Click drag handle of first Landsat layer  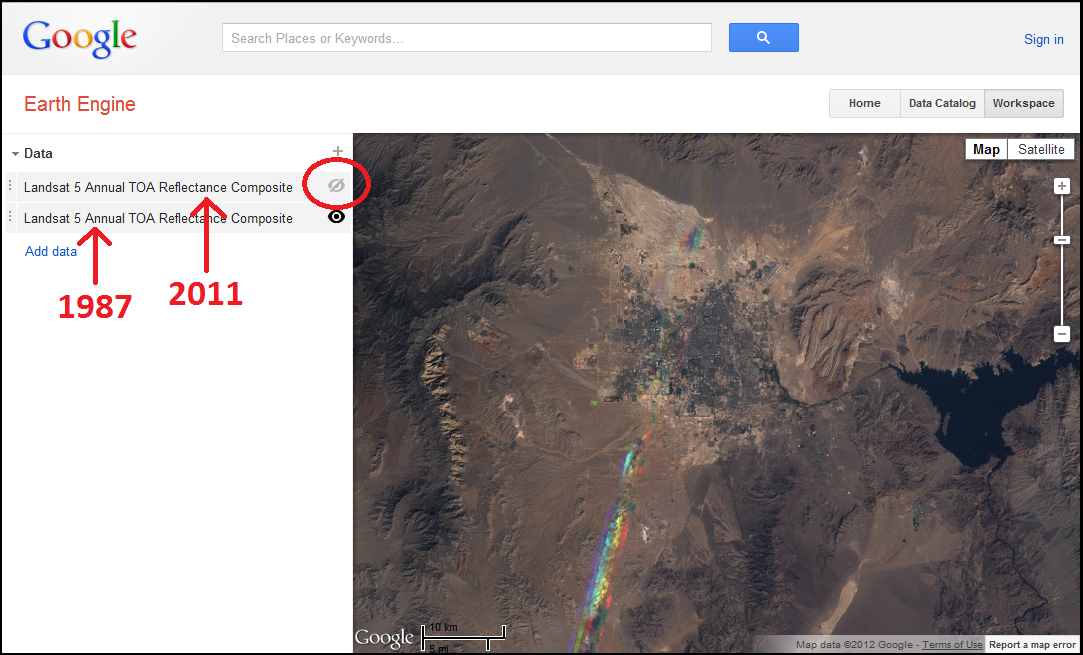(x=10, y=186)
